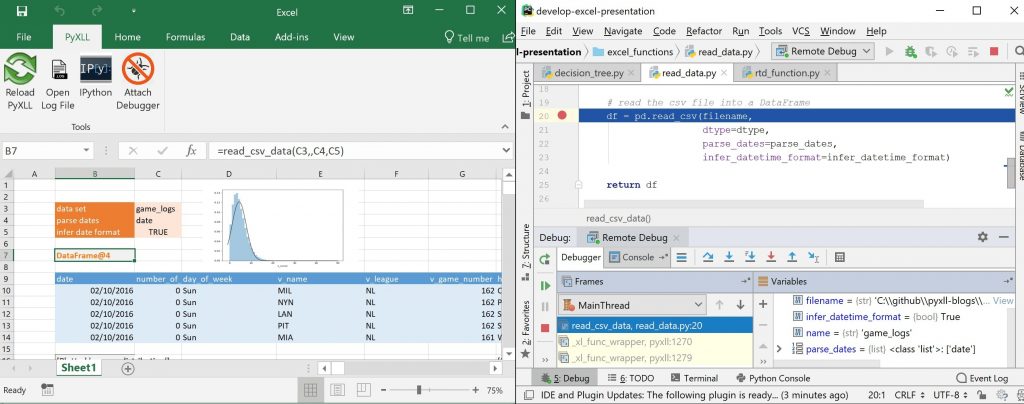The image size is (1024, 404).
Task: Click the Step Into My Code icon
Action: point(750,257)
